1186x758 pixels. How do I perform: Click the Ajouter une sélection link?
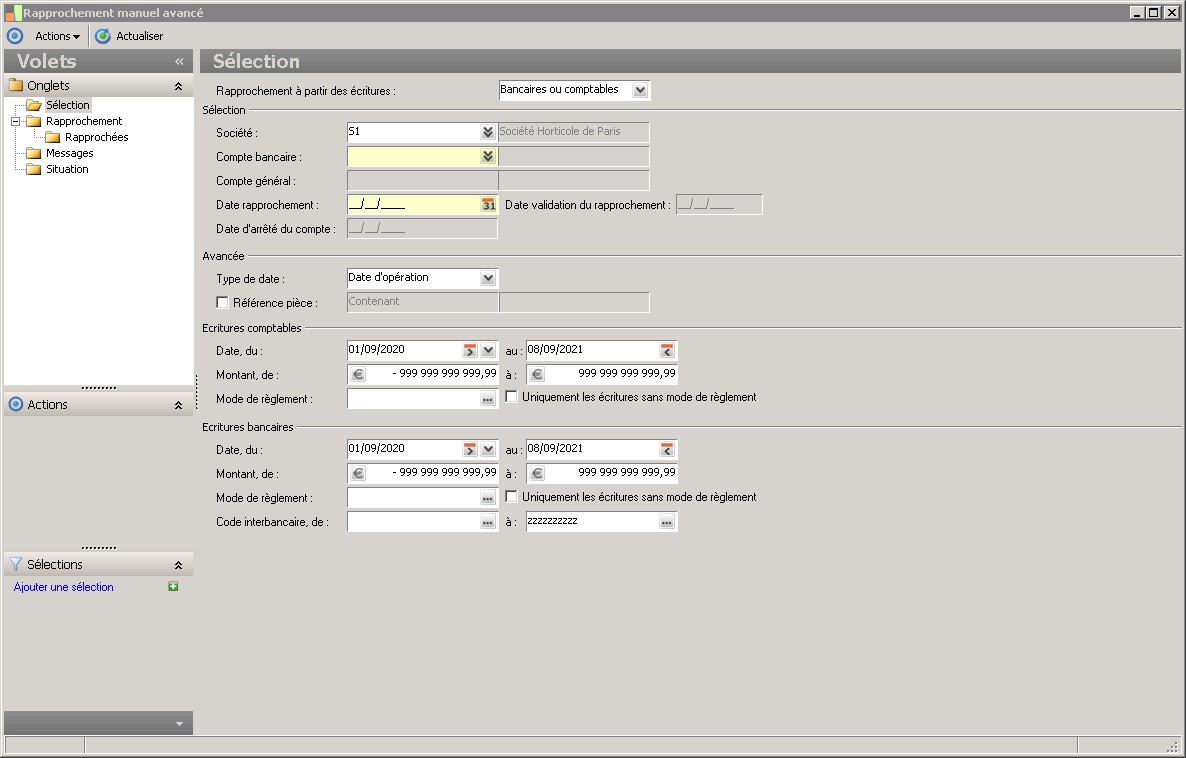[x=64, y=587]
